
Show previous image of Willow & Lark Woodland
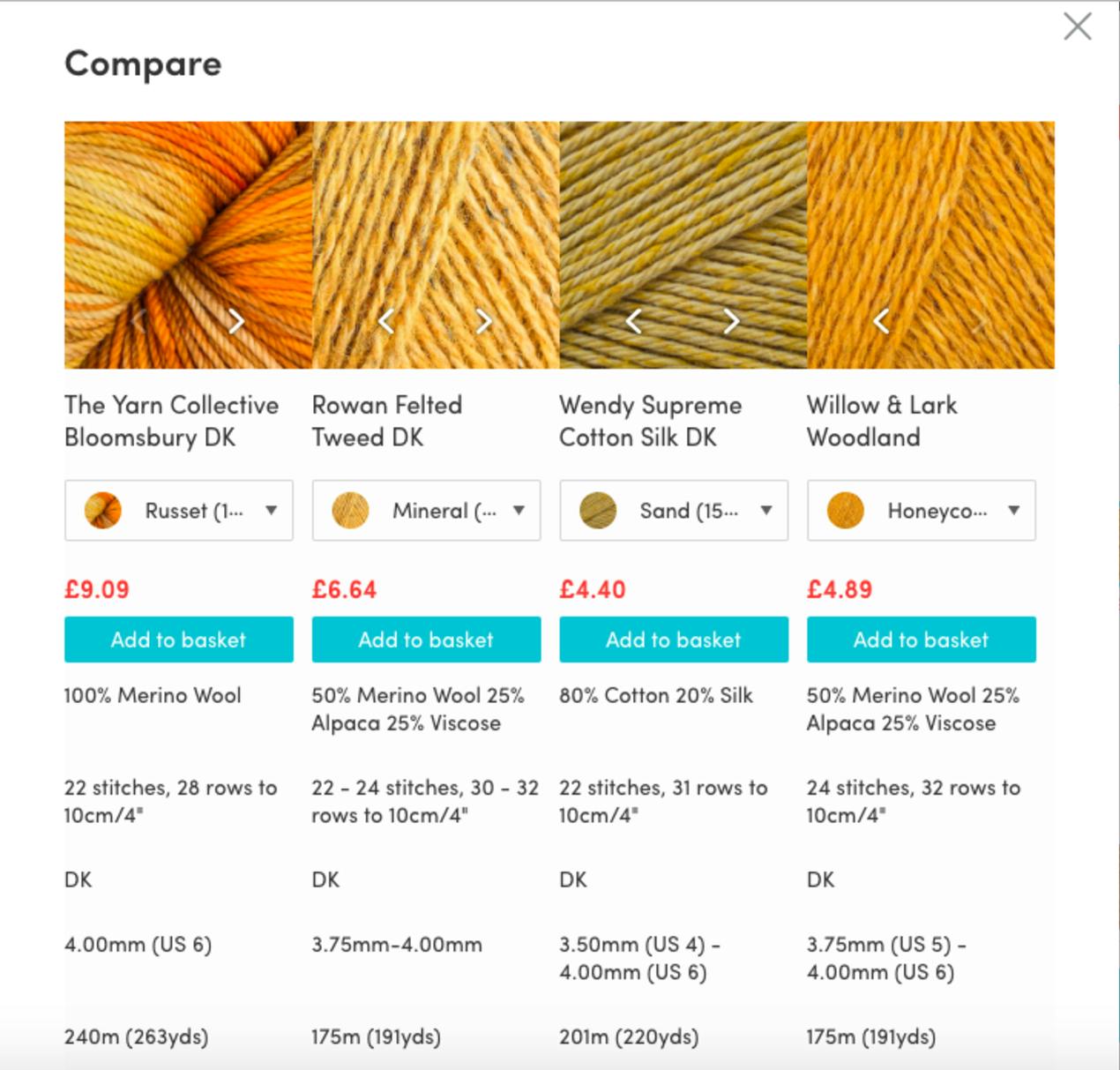click(881, 321)
